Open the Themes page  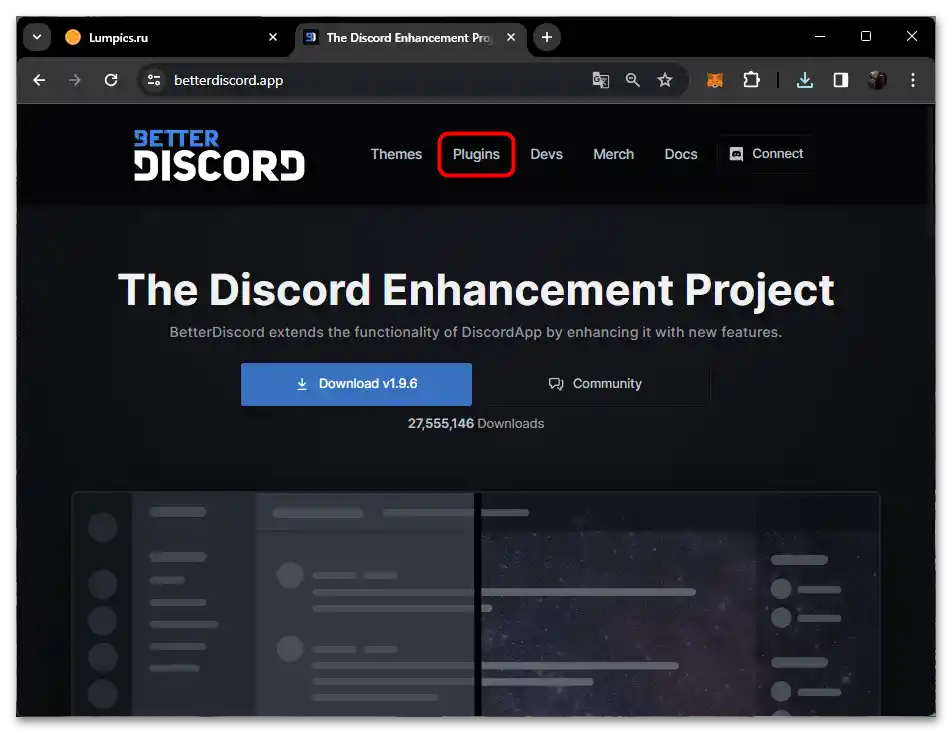(396, 154)
